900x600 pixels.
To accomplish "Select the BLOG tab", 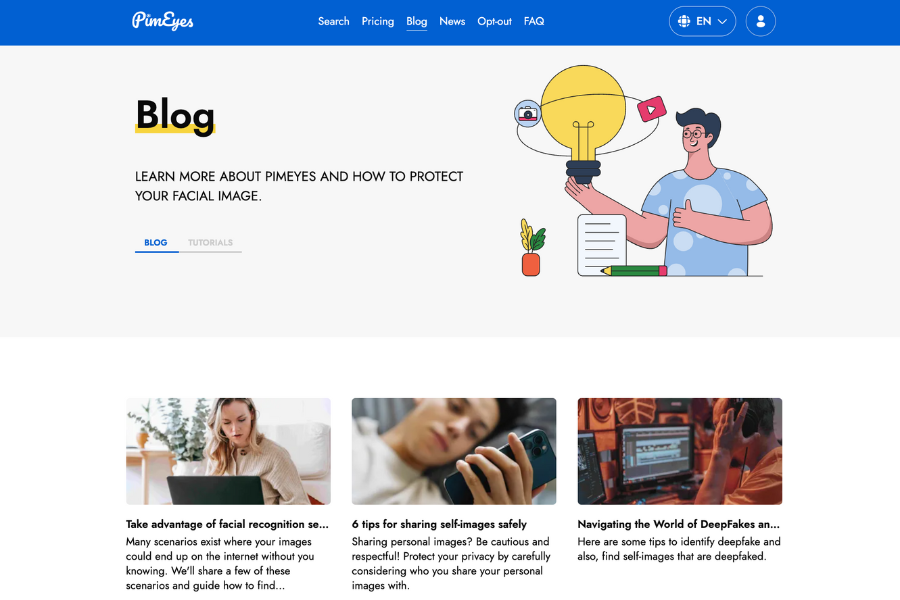I will [156, 243].
